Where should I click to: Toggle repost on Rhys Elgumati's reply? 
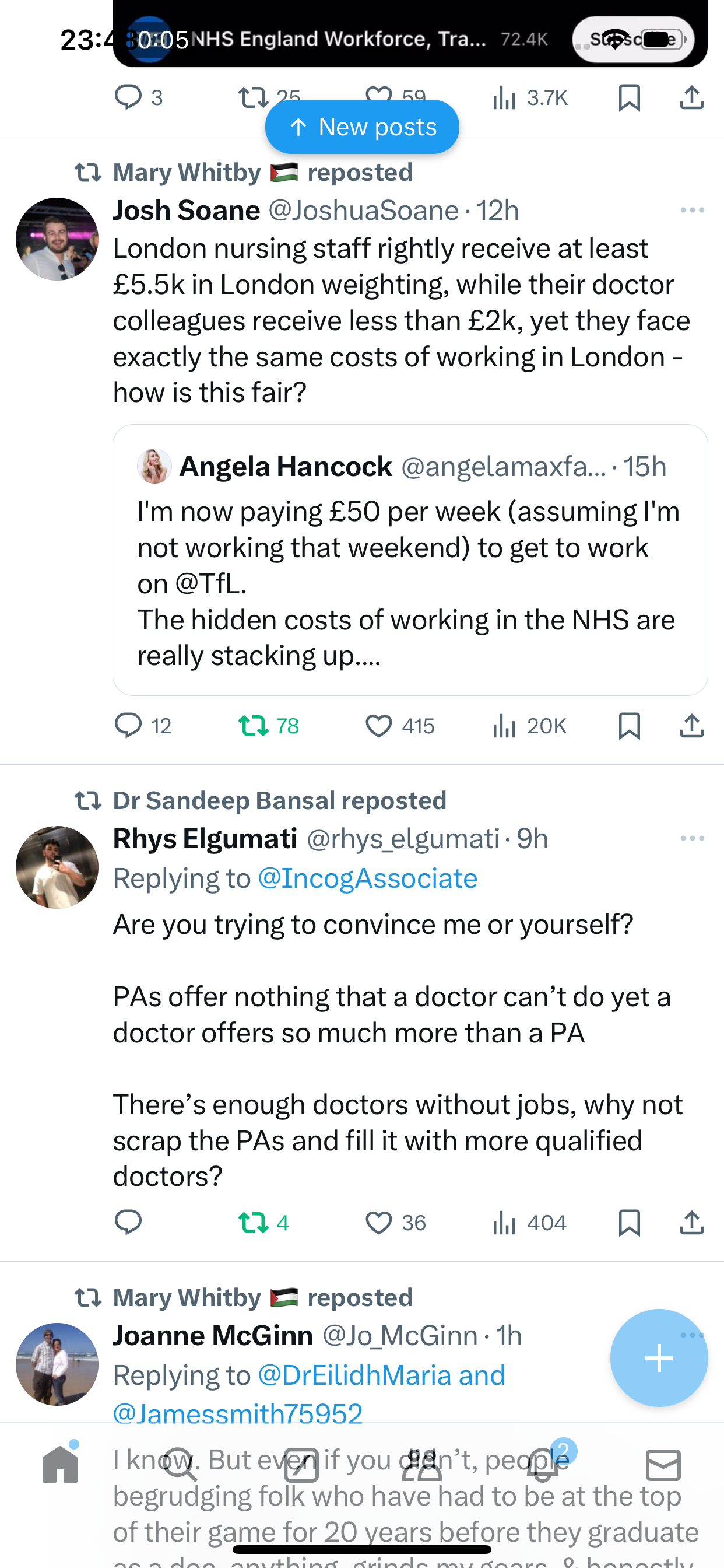[253, 1222]
